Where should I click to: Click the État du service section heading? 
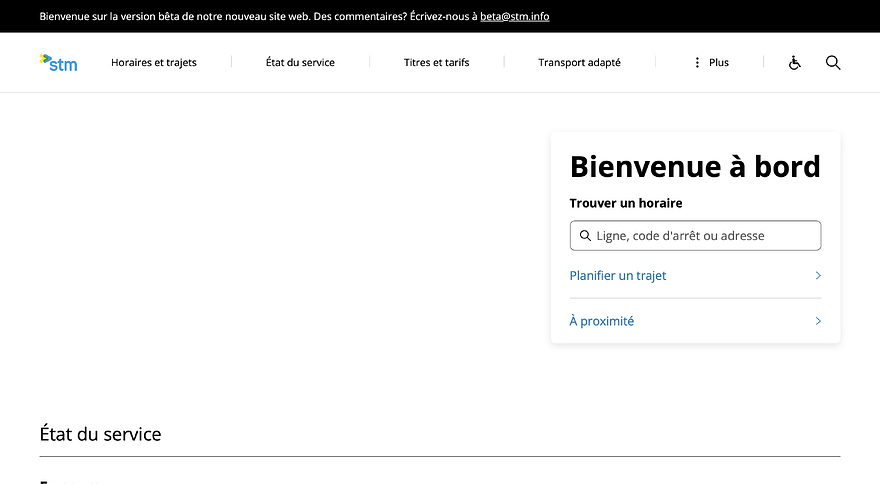(100, 434)
